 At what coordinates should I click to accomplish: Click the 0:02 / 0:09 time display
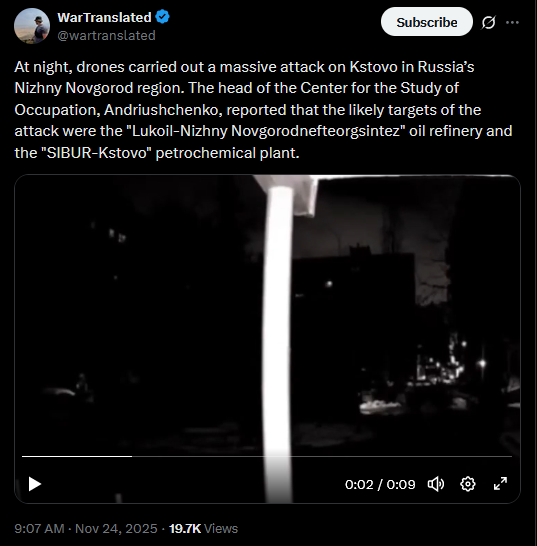380,484
